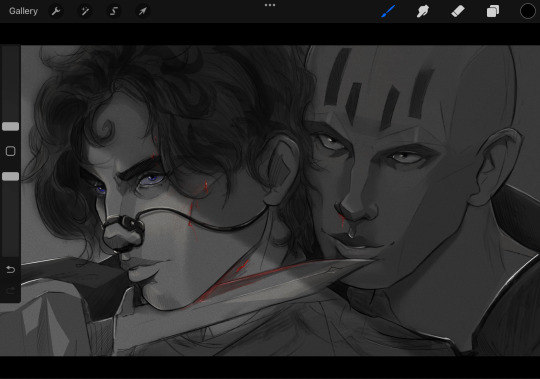Viewport: 540px width, 379px height.
Task: Click the brush opacity slider handle
Action: [x=11, y=177]
